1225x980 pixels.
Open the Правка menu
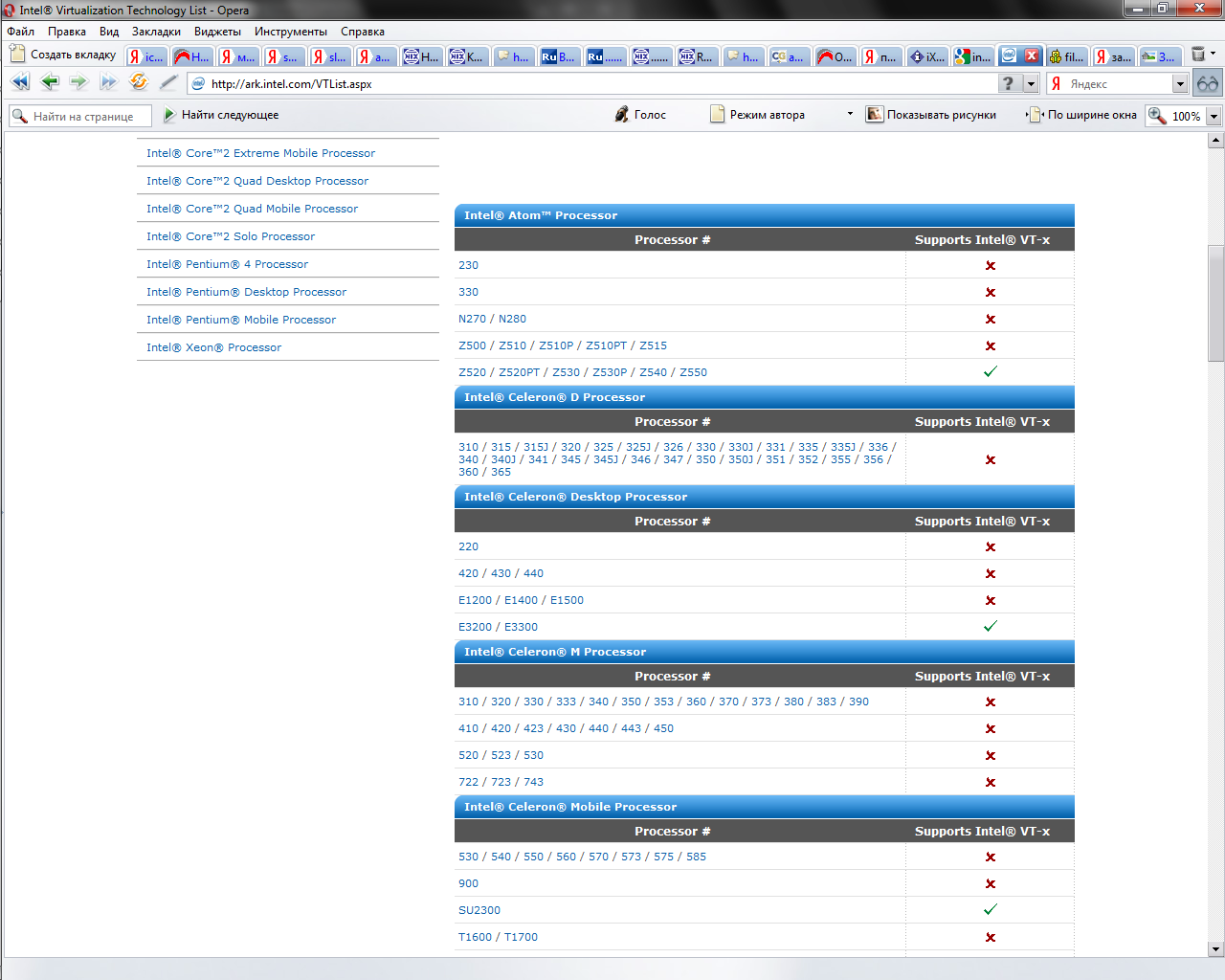[x=67, y=32]
